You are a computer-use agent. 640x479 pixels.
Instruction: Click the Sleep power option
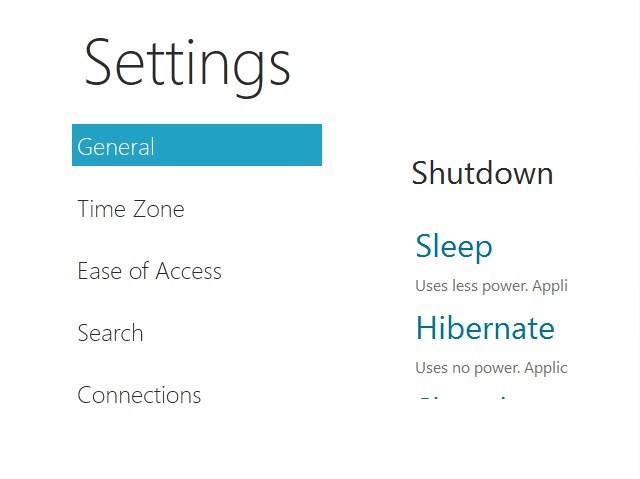(x=454, y=247)
